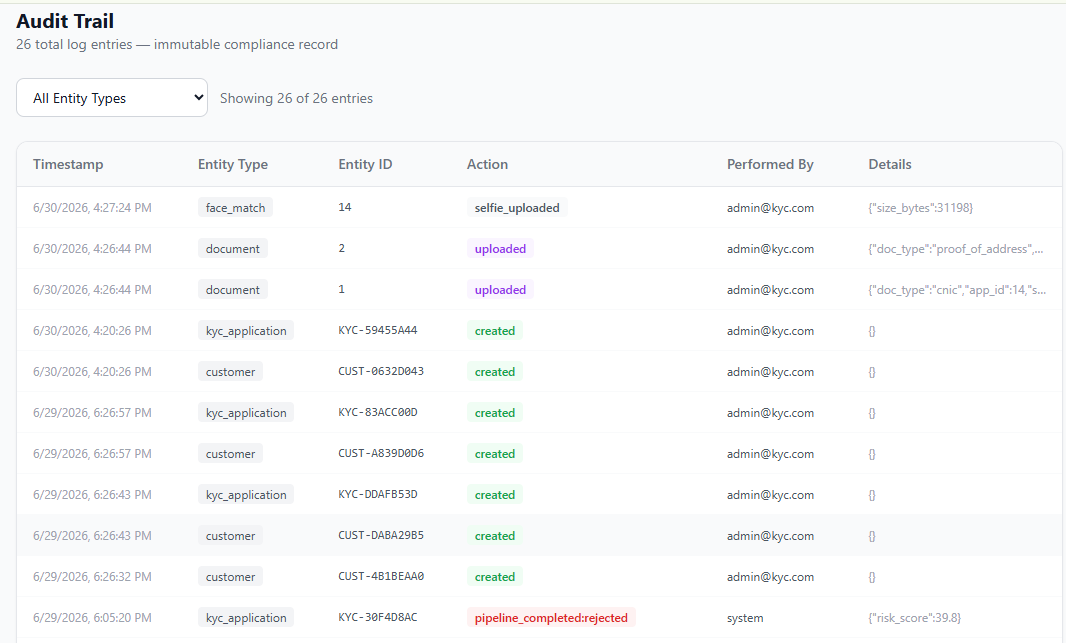Click the Timestamp column header
Screen dimensions: 1066x643
[x=68, y=164]
